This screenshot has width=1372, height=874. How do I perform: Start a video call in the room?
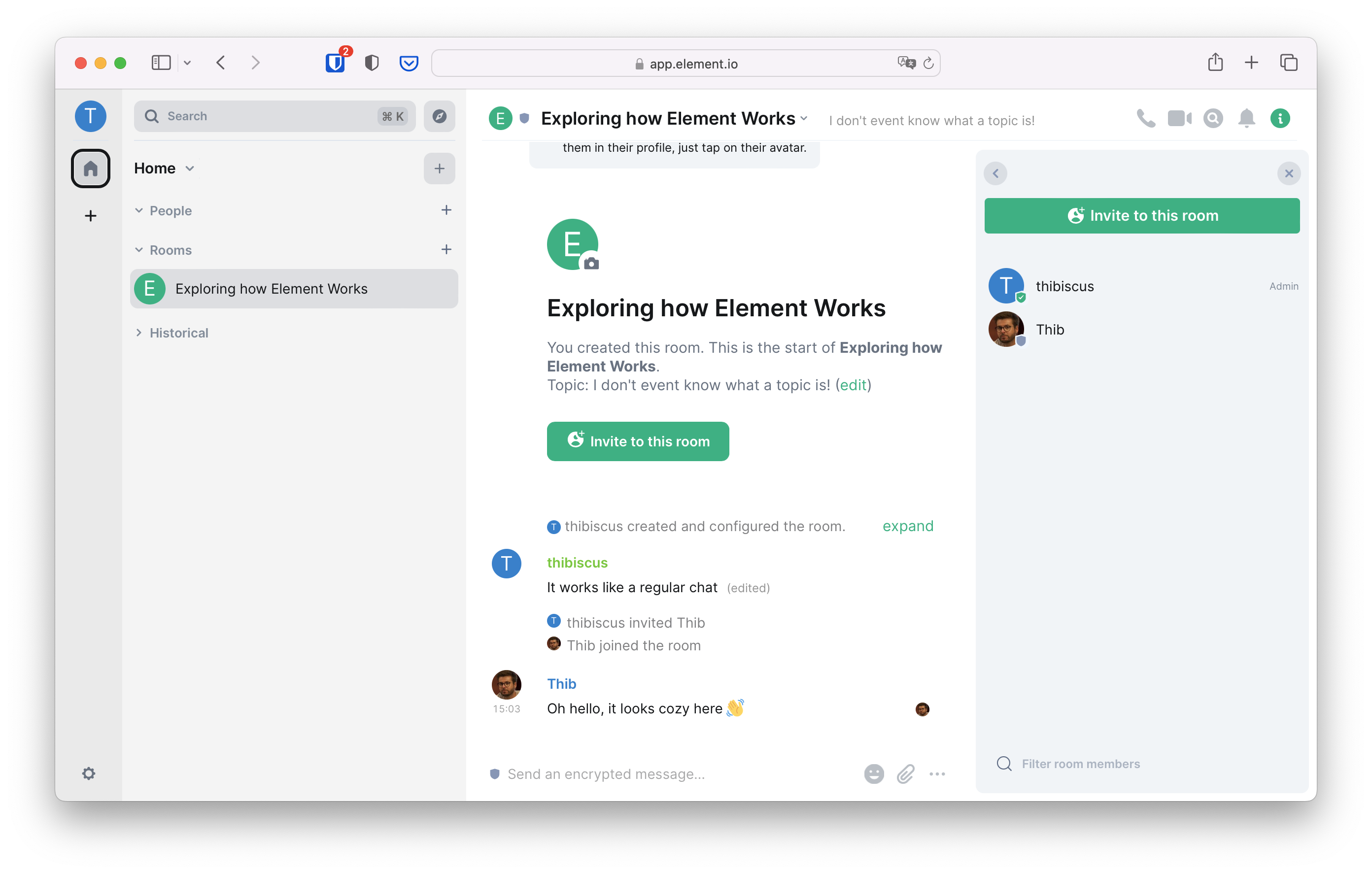tap(1179, 119)
